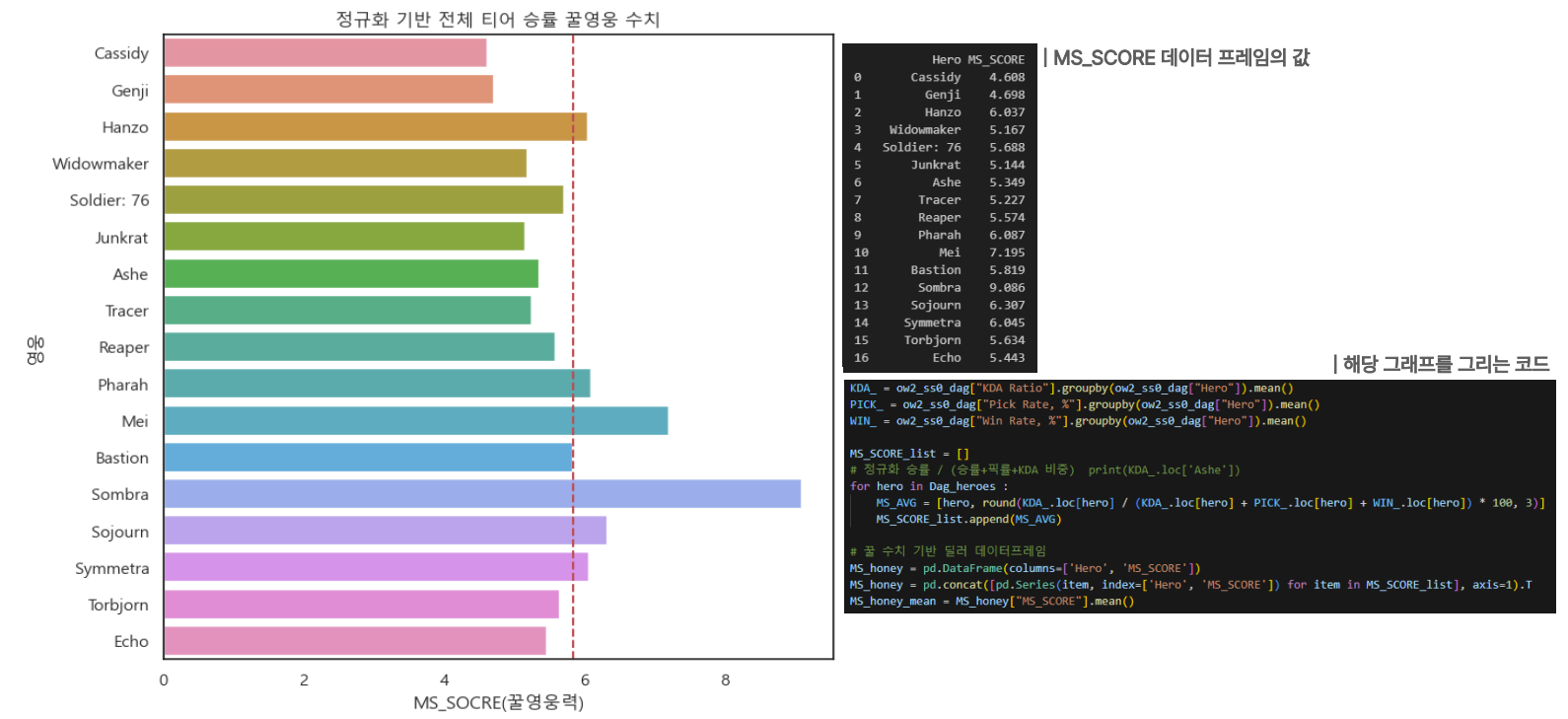The height and width of the screenshot is (719, 1568).
Task: Click value 7.195 in the data table
Action: click(1007, 252)
